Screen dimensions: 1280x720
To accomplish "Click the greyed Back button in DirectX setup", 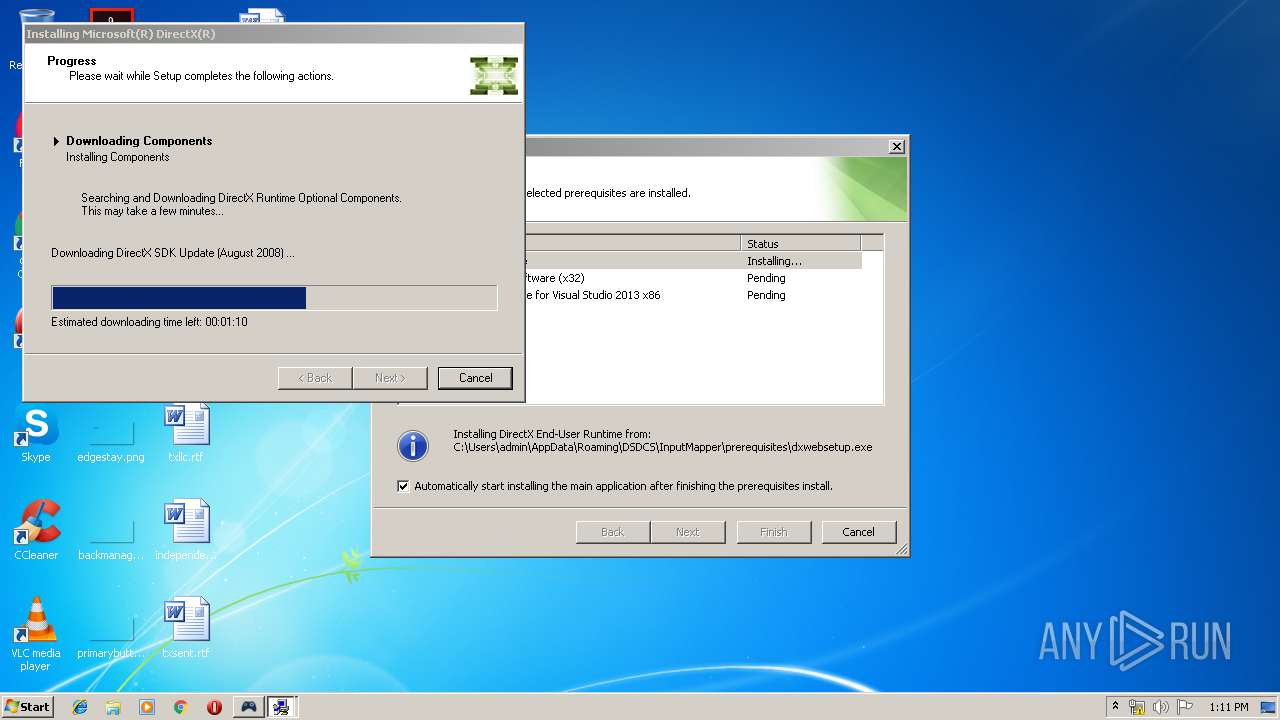I will click(x=315, y=378).
